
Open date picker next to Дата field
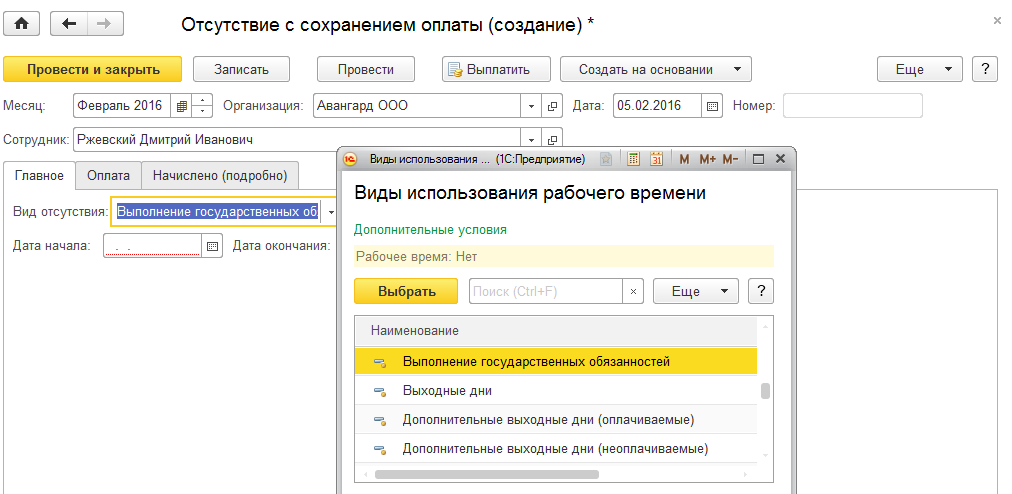[713, 106]
